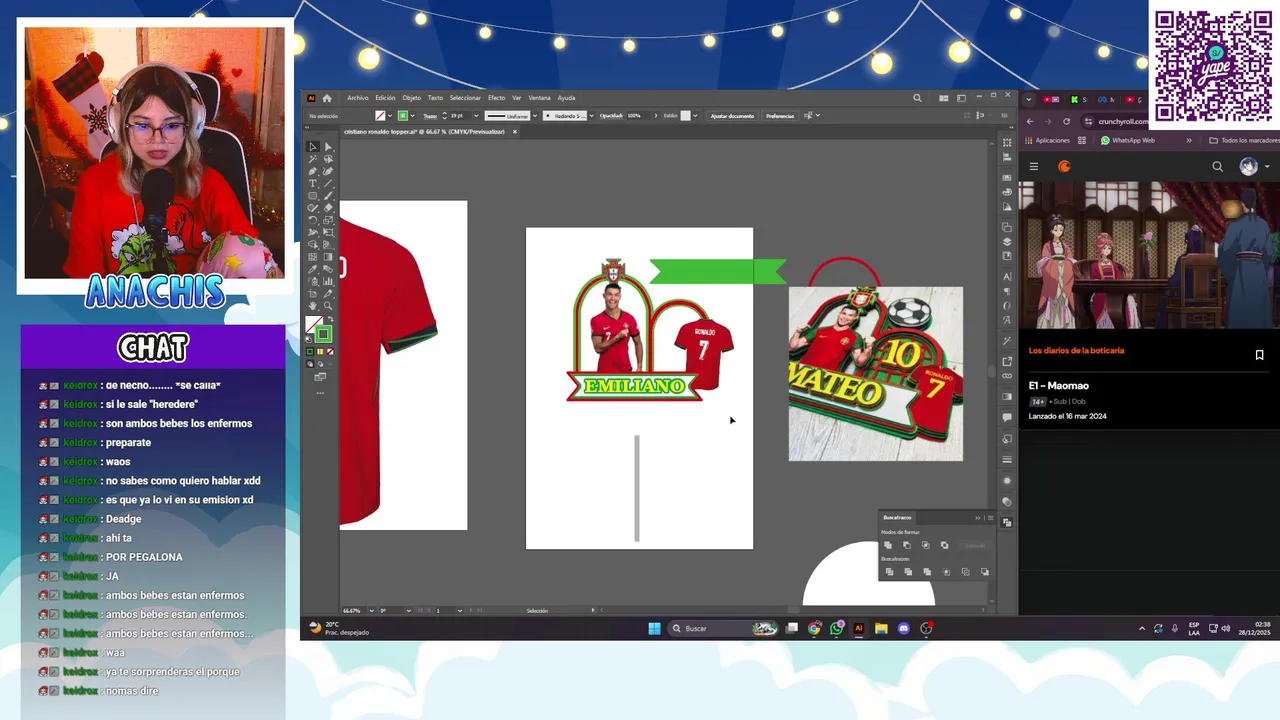Open Uniforme stroke profile dropdown

pyautogui.click(x=535, y=115)
